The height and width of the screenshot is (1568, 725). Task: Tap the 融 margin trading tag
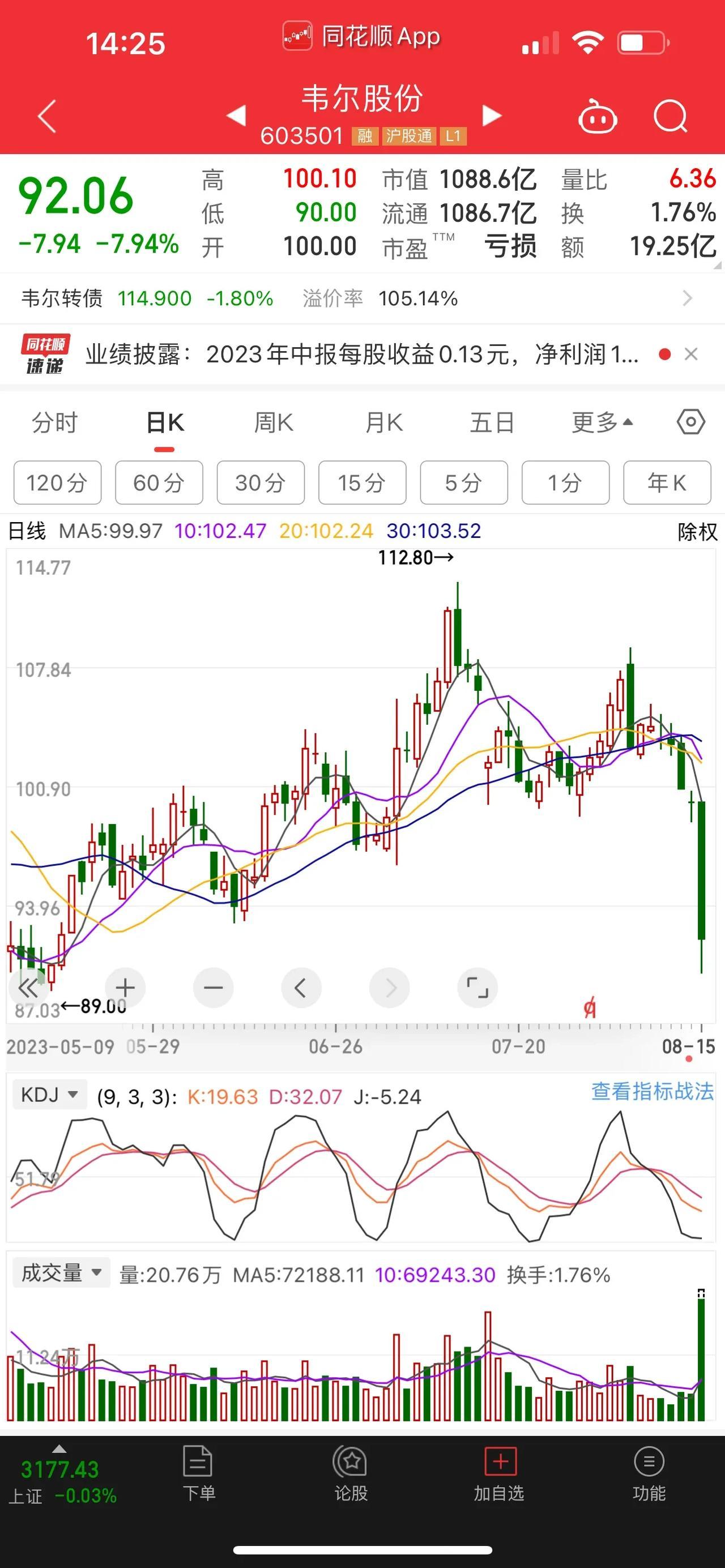(x=365, y=136)
